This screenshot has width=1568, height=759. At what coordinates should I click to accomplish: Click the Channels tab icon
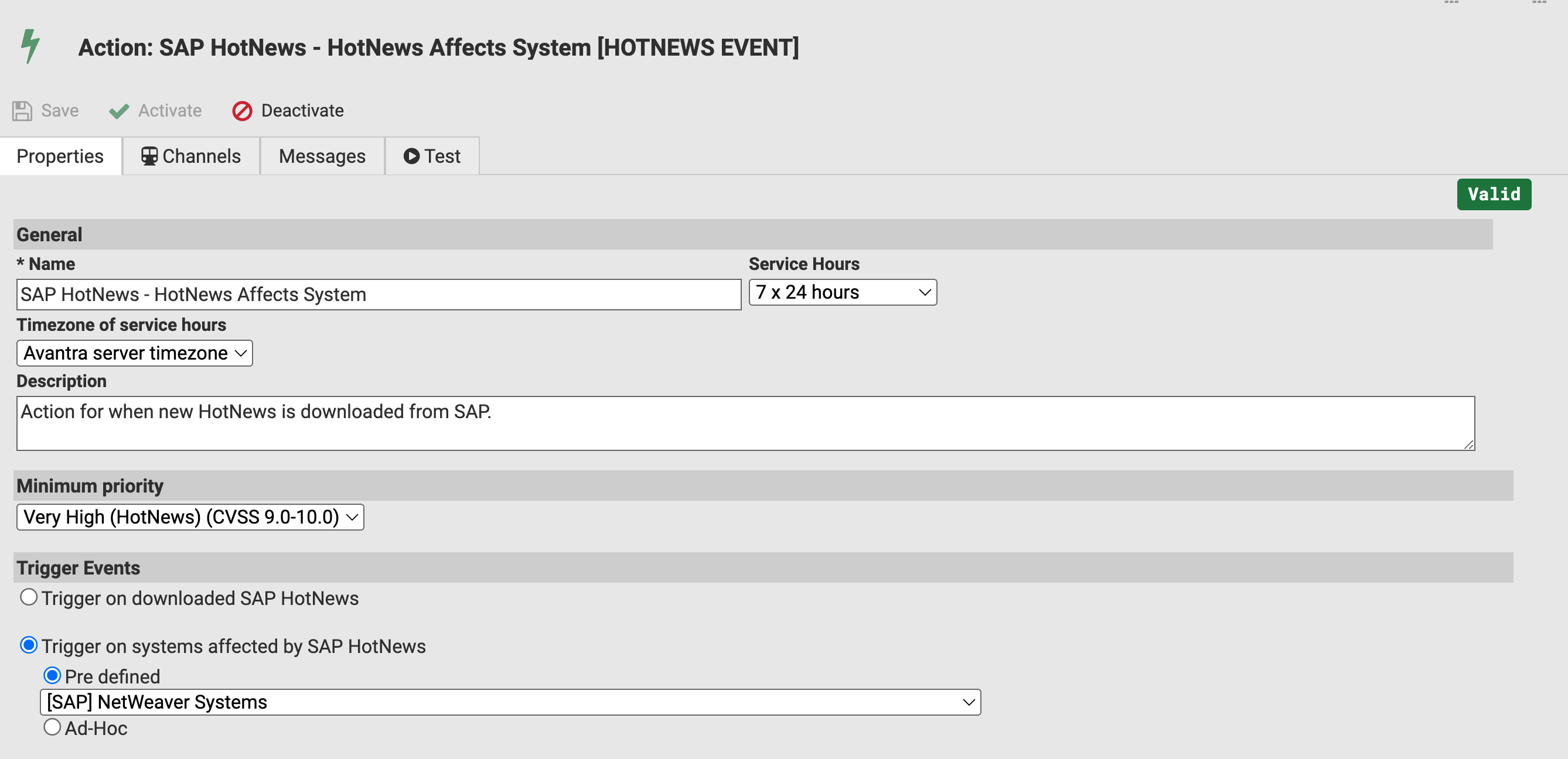pyautogui.click(x=149, y=156)
